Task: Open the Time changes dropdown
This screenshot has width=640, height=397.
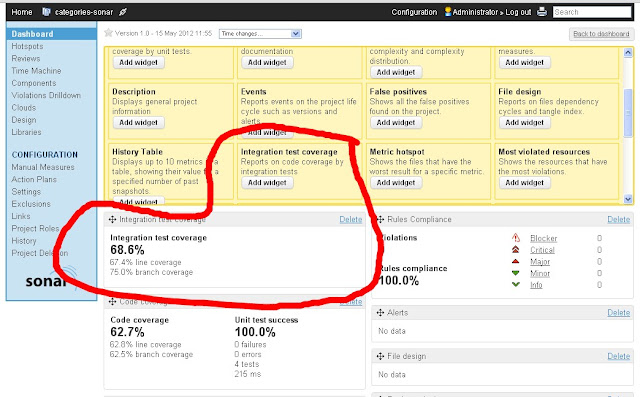Action: point(260,33)
